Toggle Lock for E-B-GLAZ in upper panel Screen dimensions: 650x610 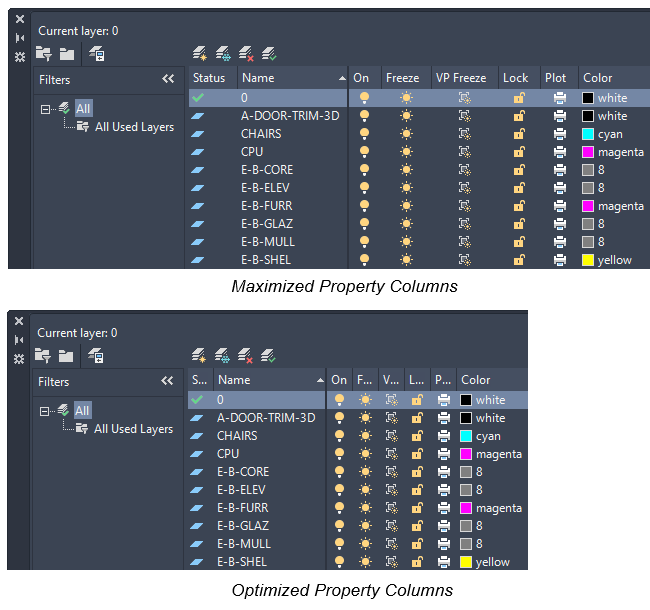519,224
